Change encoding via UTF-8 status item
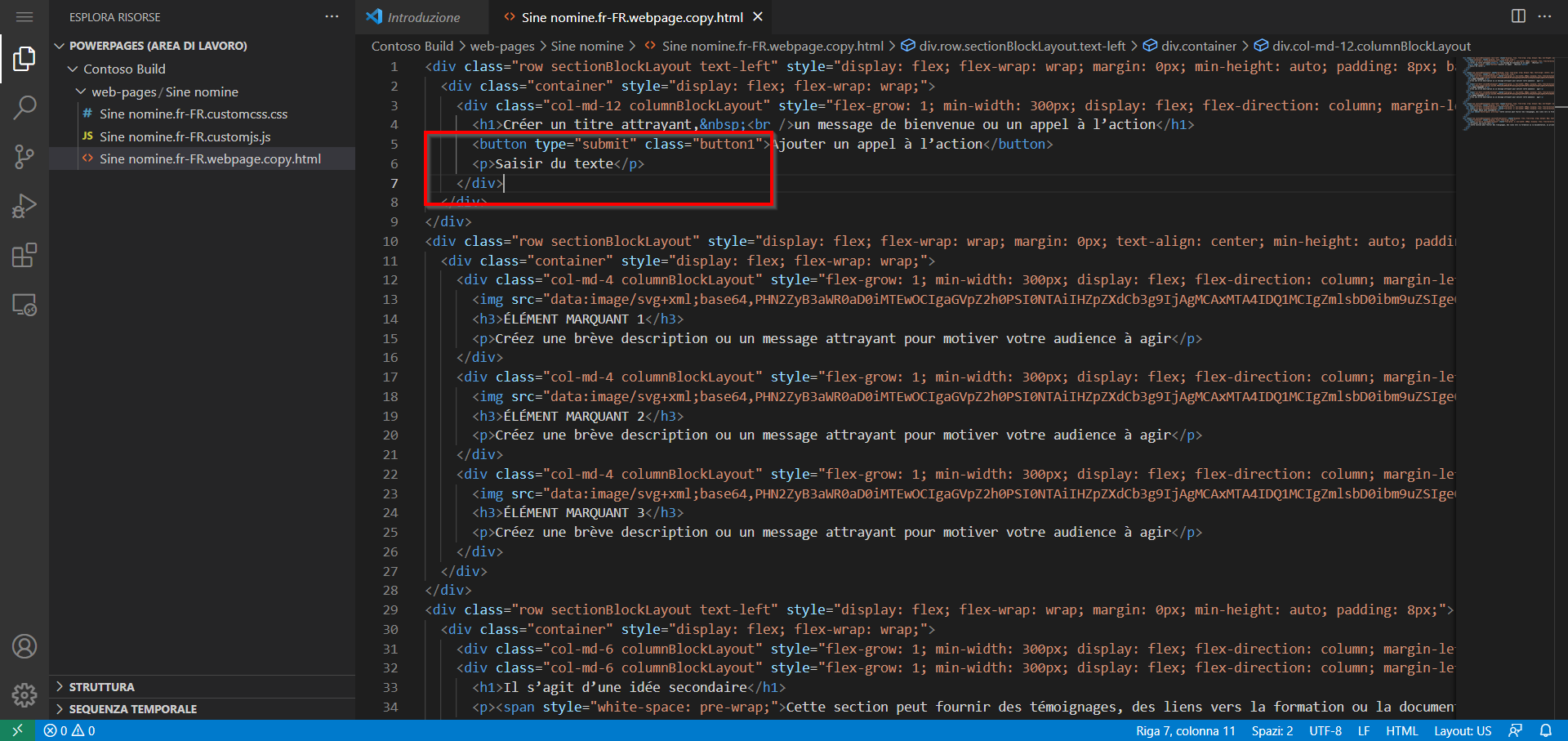1568x741 pixels. pos(1325,730)
